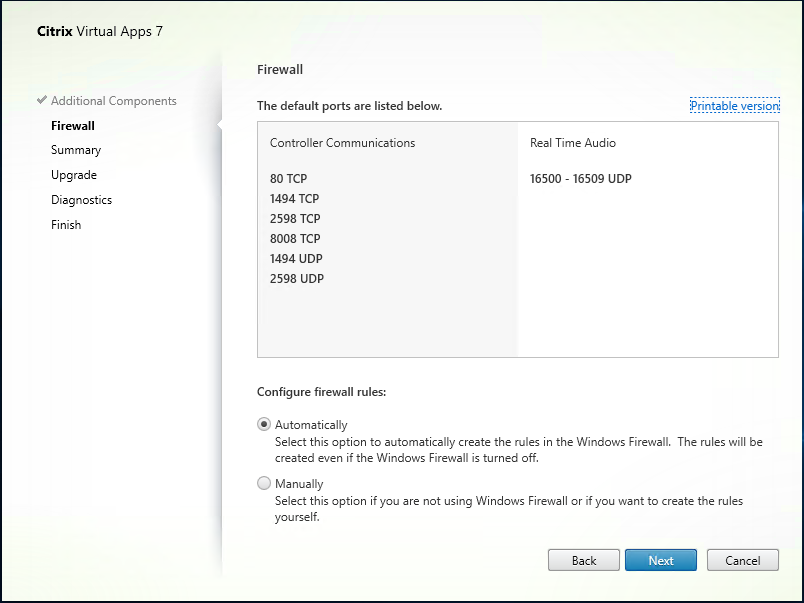Image resolution: width=804 pixels, height=603 pixels.
Task: Jump to the Diagnostics step
Action: point(81,200)
